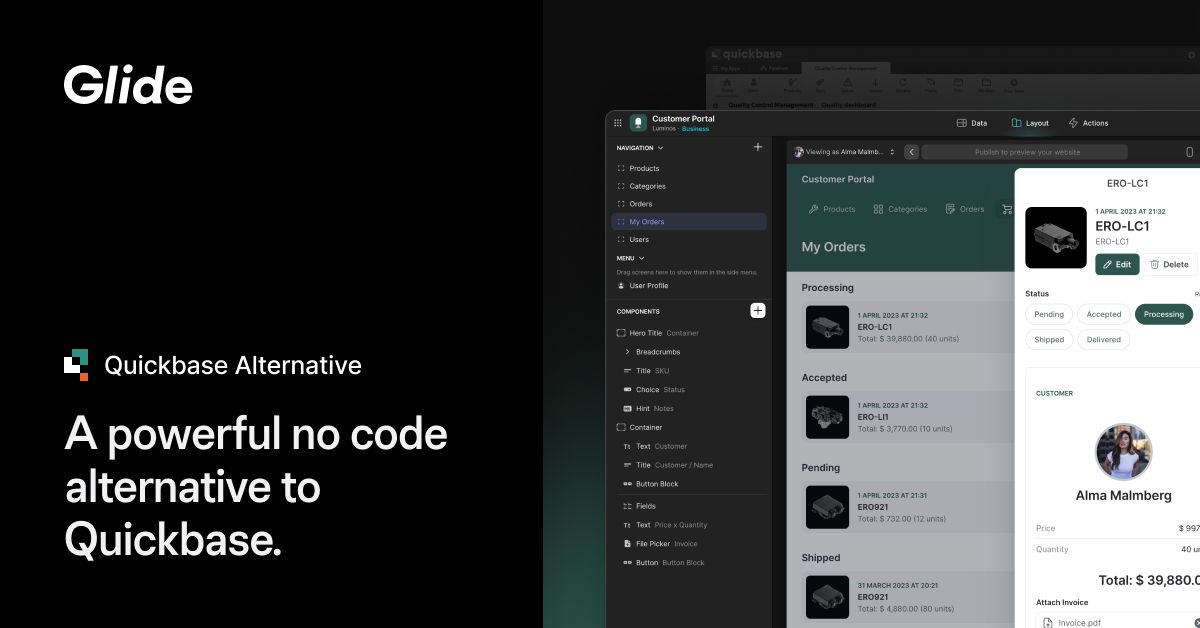Open the Viewing as Alma Malmberg dropdown
Screen dimensions: 1200x628
[x=844, y=152]
